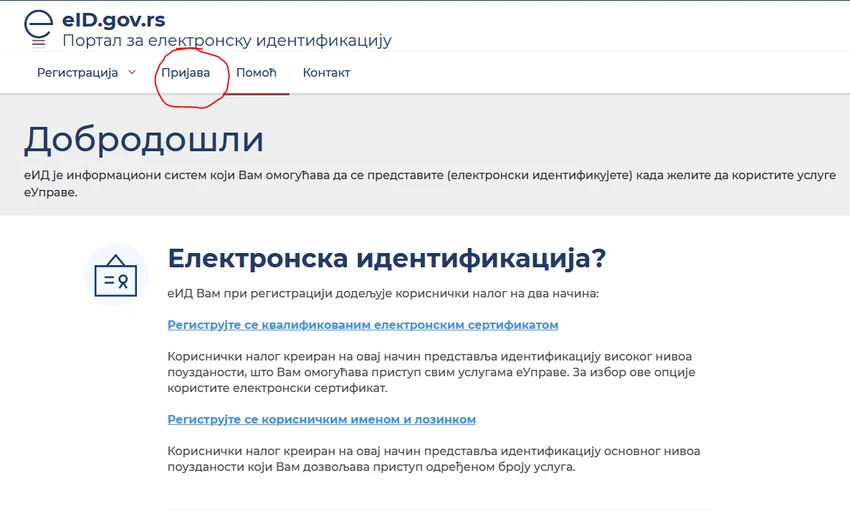Open Региструјте се квалификованим електронским сертификатом link
Viewport: 850px width, 511px height.
363,325
